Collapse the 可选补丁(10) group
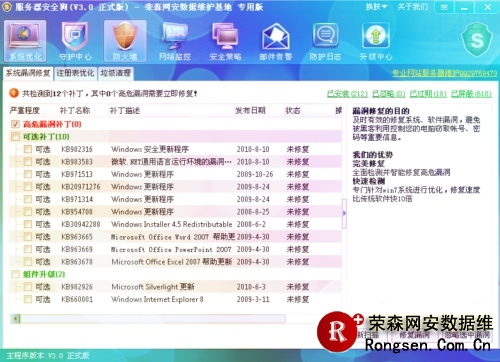This screenshot has height=362, width=500. [x=15, y=137]
